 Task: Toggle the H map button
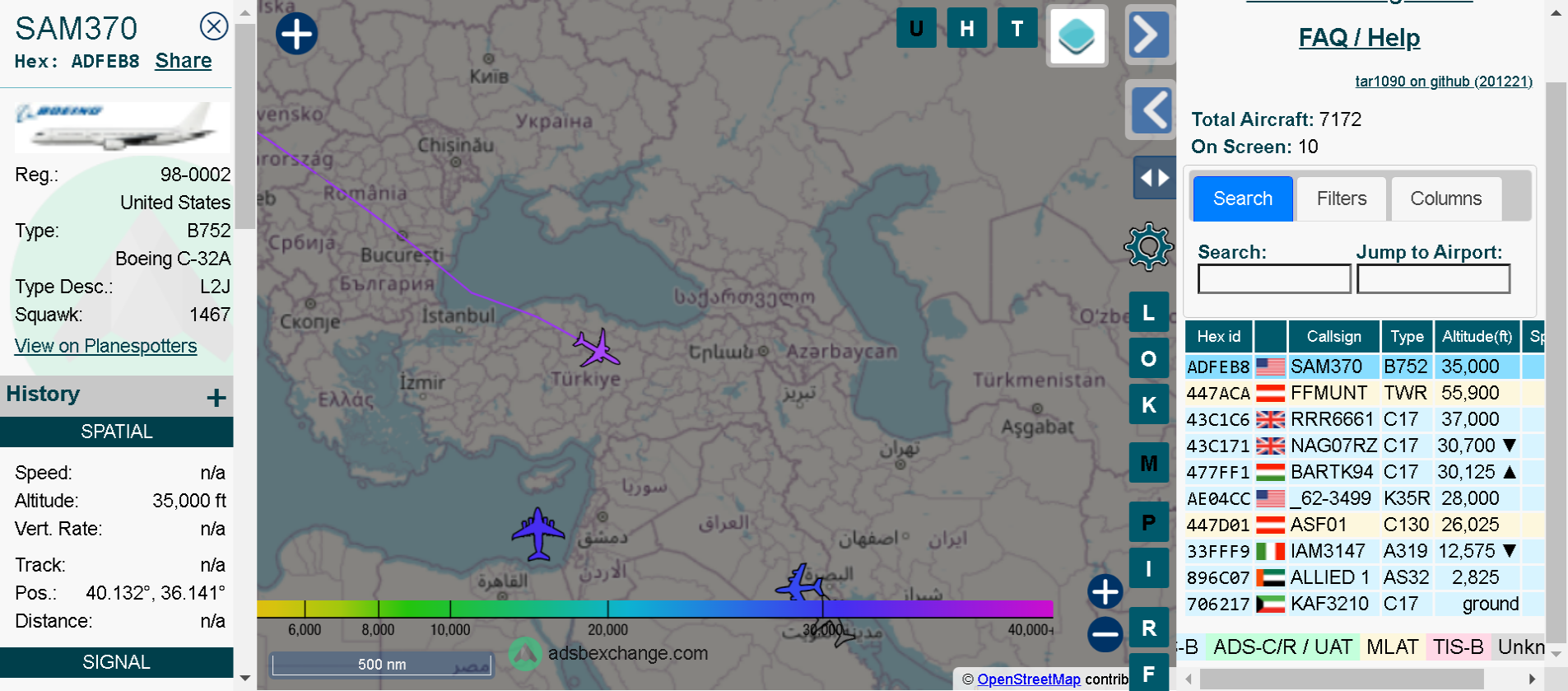967,28
